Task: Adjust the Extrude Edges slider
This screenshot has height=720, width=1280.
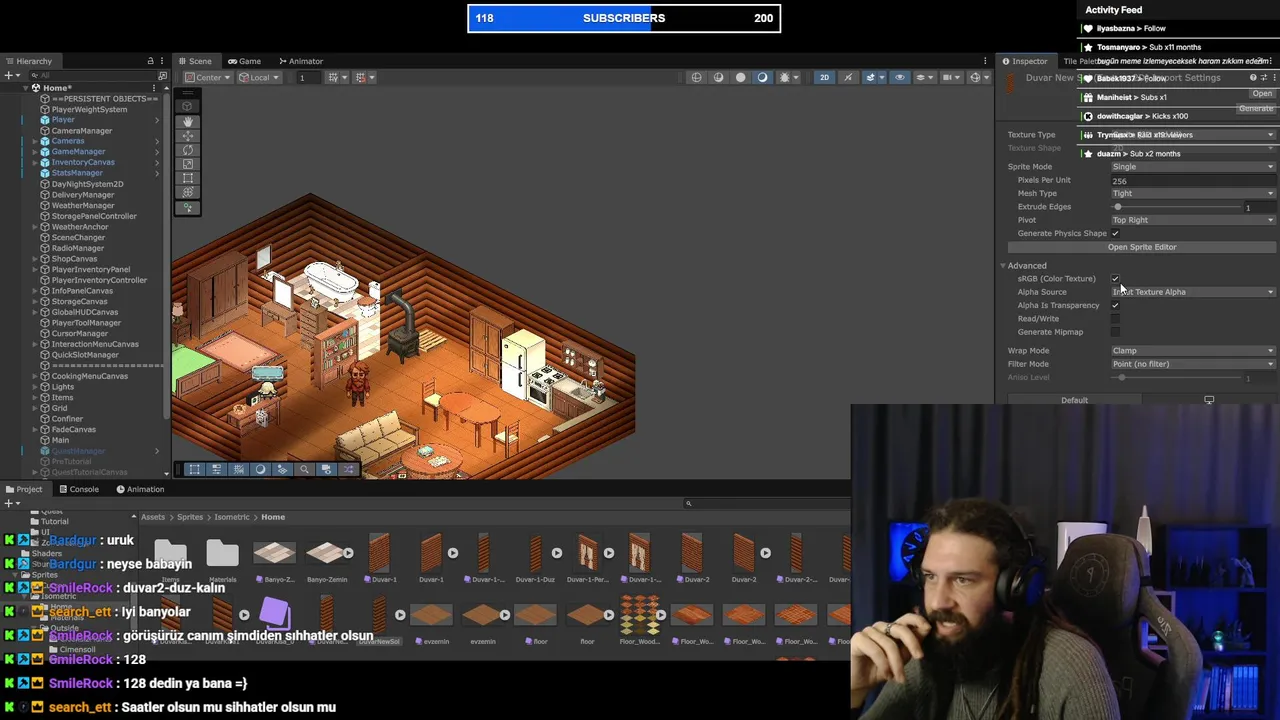Action: tap(1175, 207)
